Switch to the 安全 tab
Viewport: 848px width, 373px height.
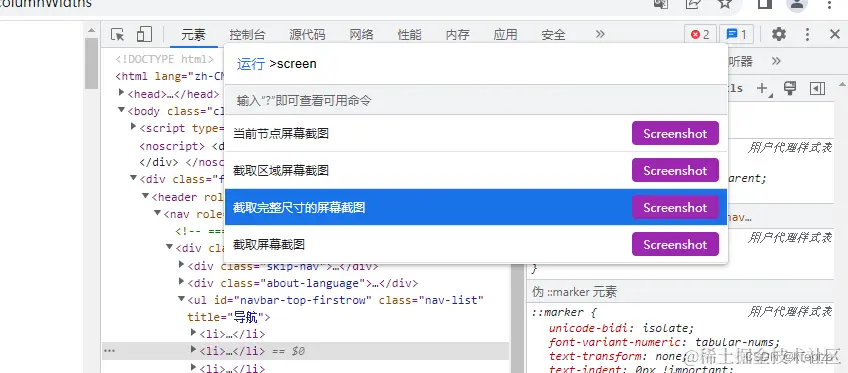tap(553, 35)
